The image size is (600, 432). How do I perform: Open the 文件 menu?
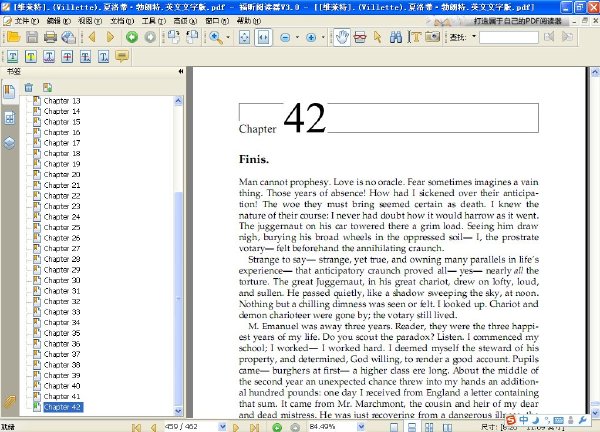[27, 21]
